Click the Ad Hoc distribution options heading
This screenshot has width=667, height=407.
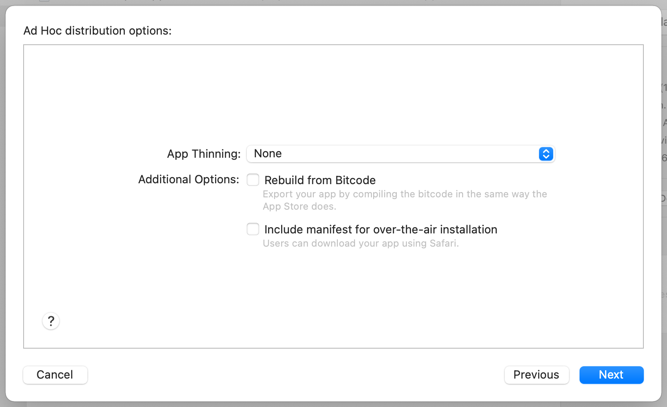pyautogui.click(x=97, y=31)
